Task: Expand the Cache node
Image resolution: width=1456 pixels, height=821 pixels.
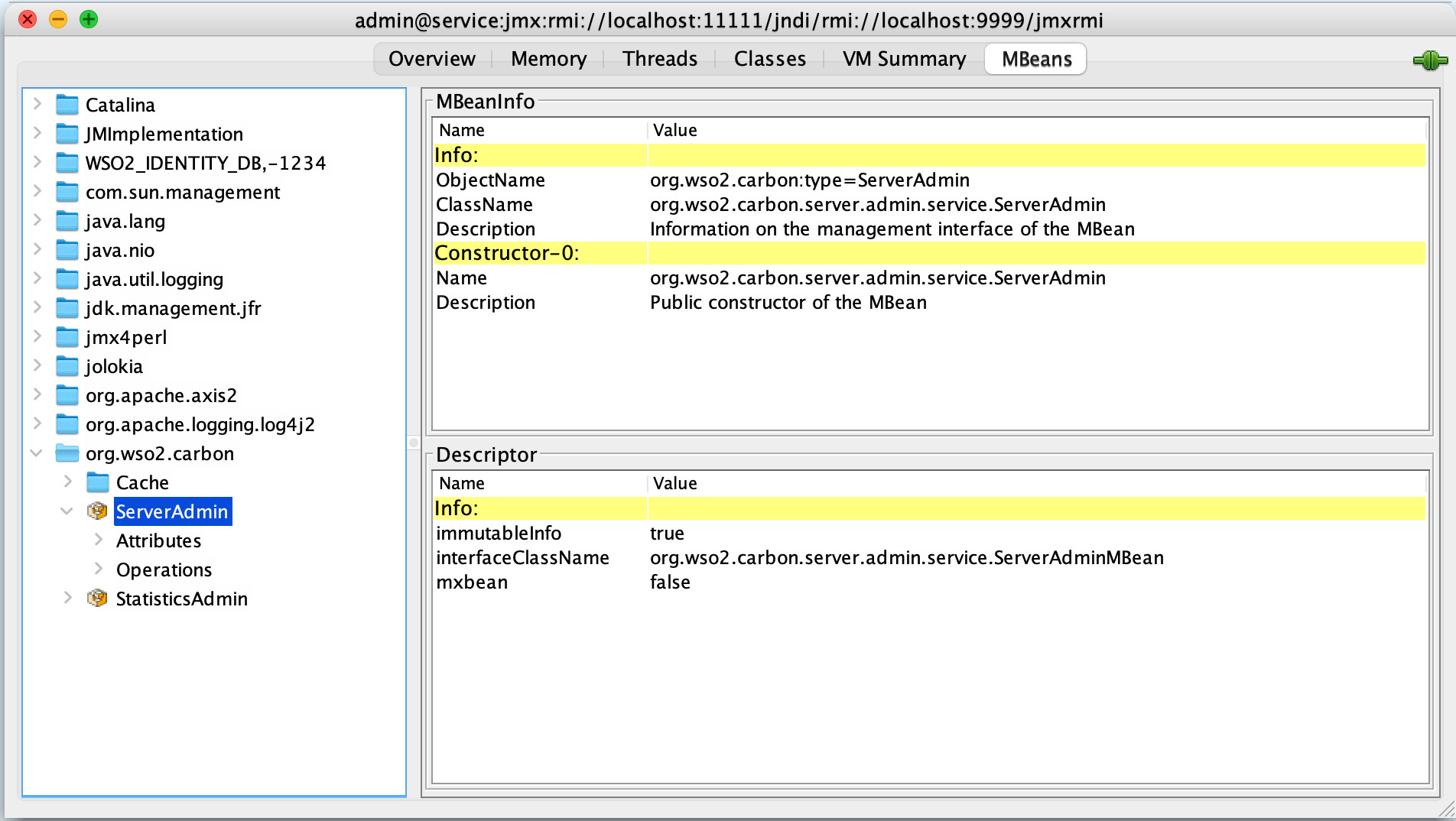Action: click(67, 482)
